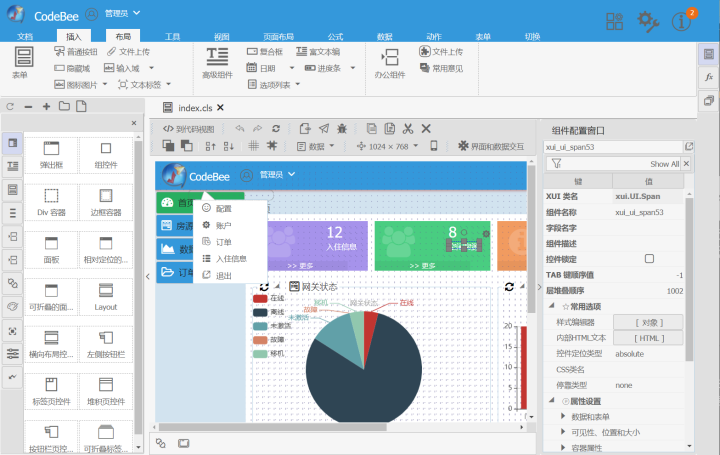The image size is (720, 455).
Task: Click the mobile device preview icon
Action: 433,146
